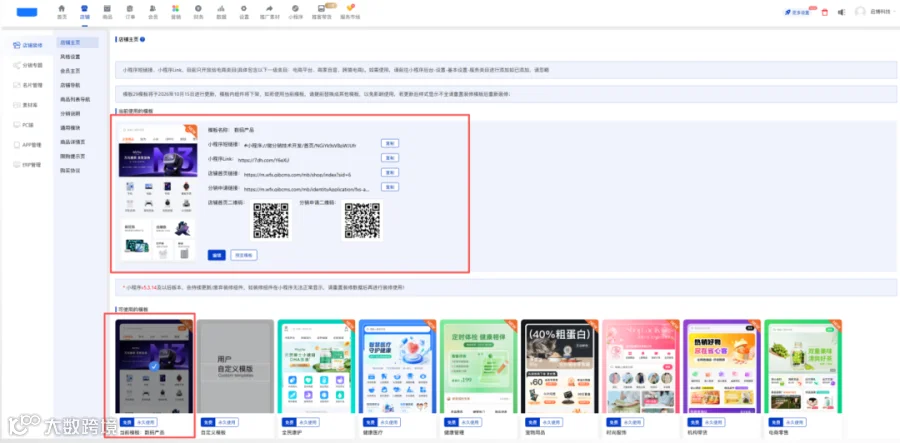Go to the 首页 home icon in top navigation

point(61,11)
